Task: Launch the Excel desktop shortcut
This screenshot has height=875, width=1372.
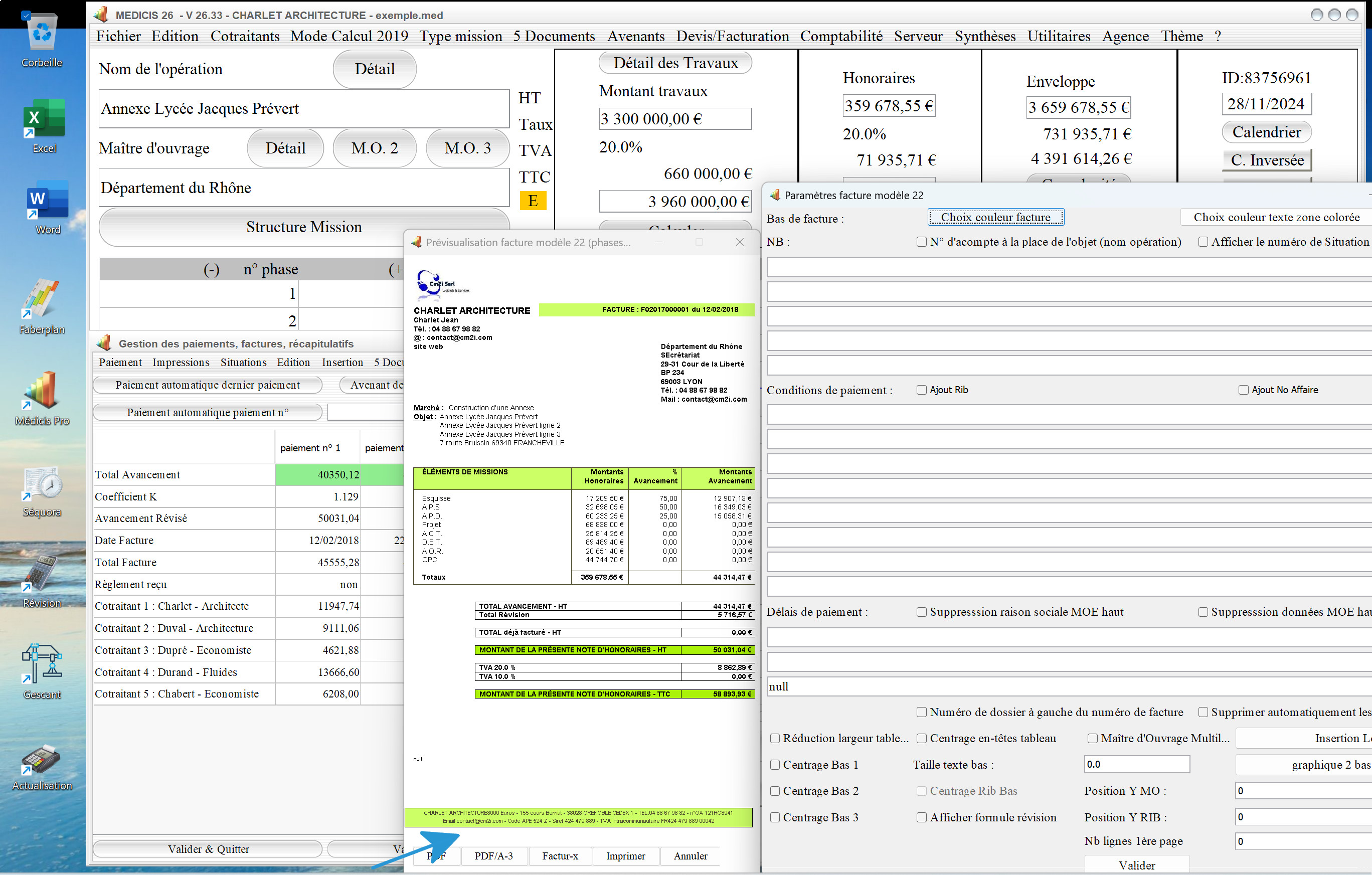Action: pyautogui.click(x=43, y=125)
